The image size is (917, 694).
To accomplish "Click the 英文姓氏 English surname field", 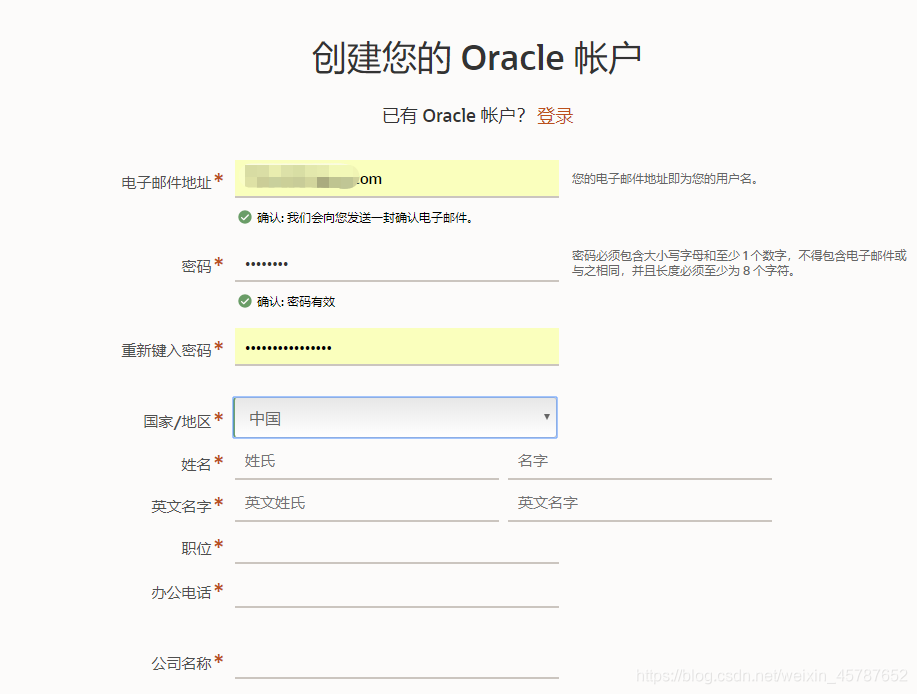I will click(x=367, y=504).
